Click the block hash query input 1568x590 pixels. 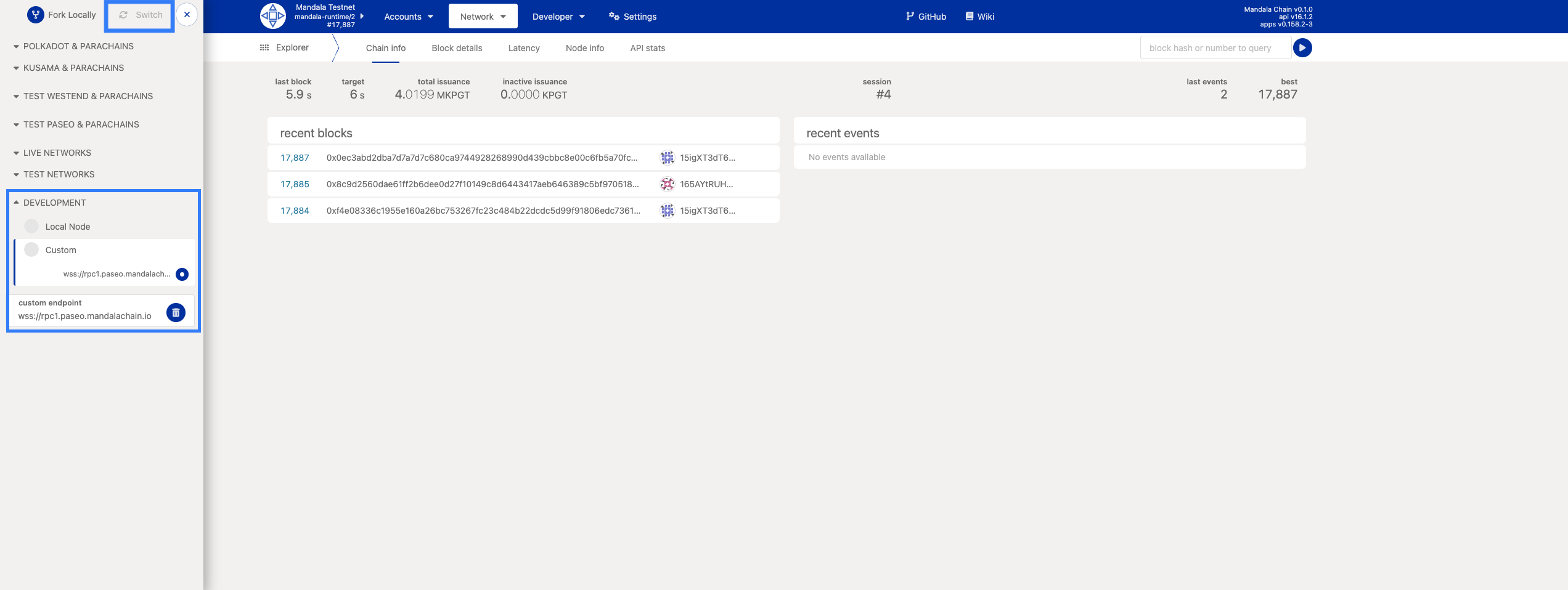click(1215, 47)
